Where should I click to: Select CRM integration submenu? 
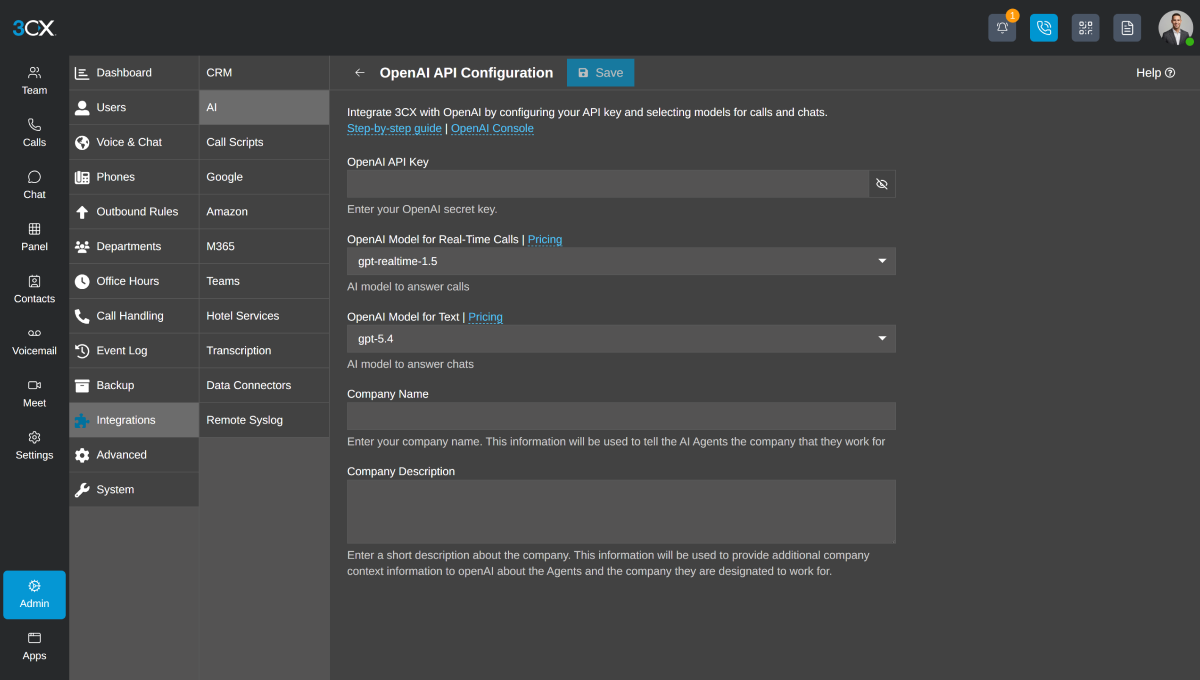264,73
